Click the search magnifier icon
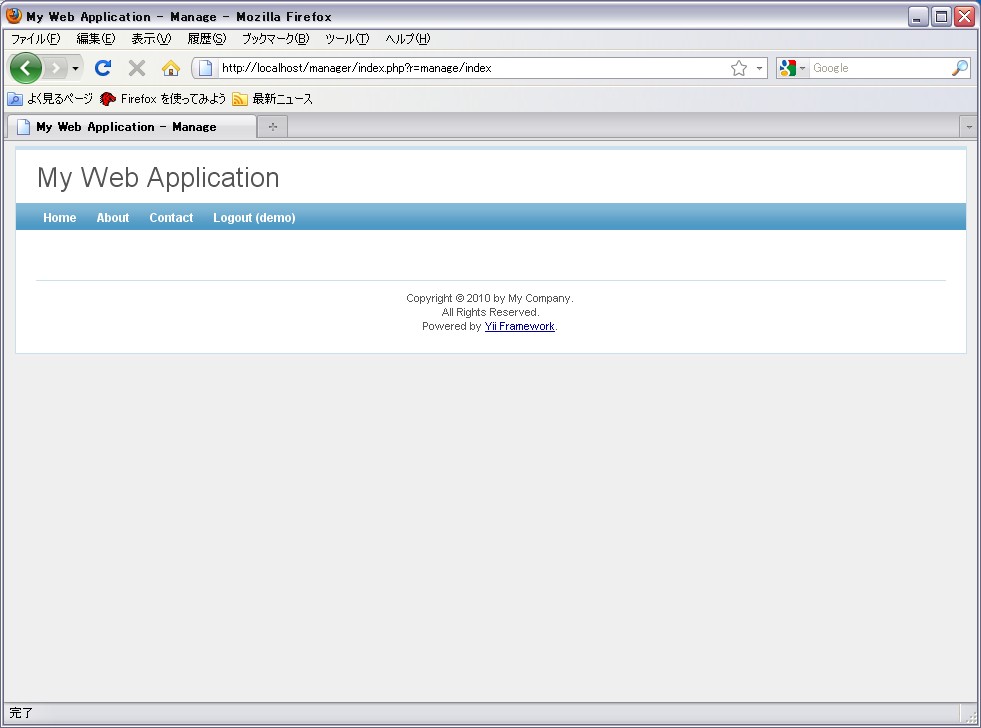 [x=959, y=68]
